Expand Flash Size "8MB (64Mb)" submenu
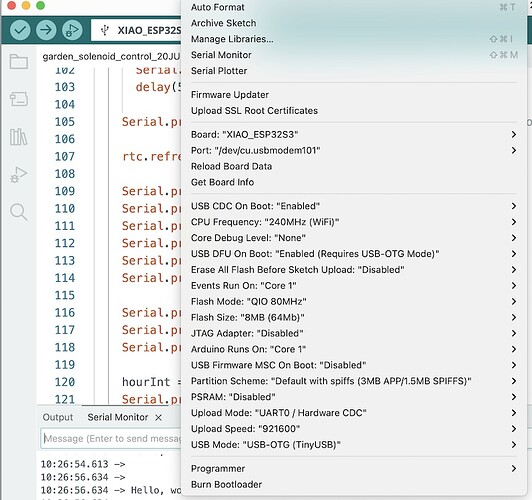 (x=353, y=318)
